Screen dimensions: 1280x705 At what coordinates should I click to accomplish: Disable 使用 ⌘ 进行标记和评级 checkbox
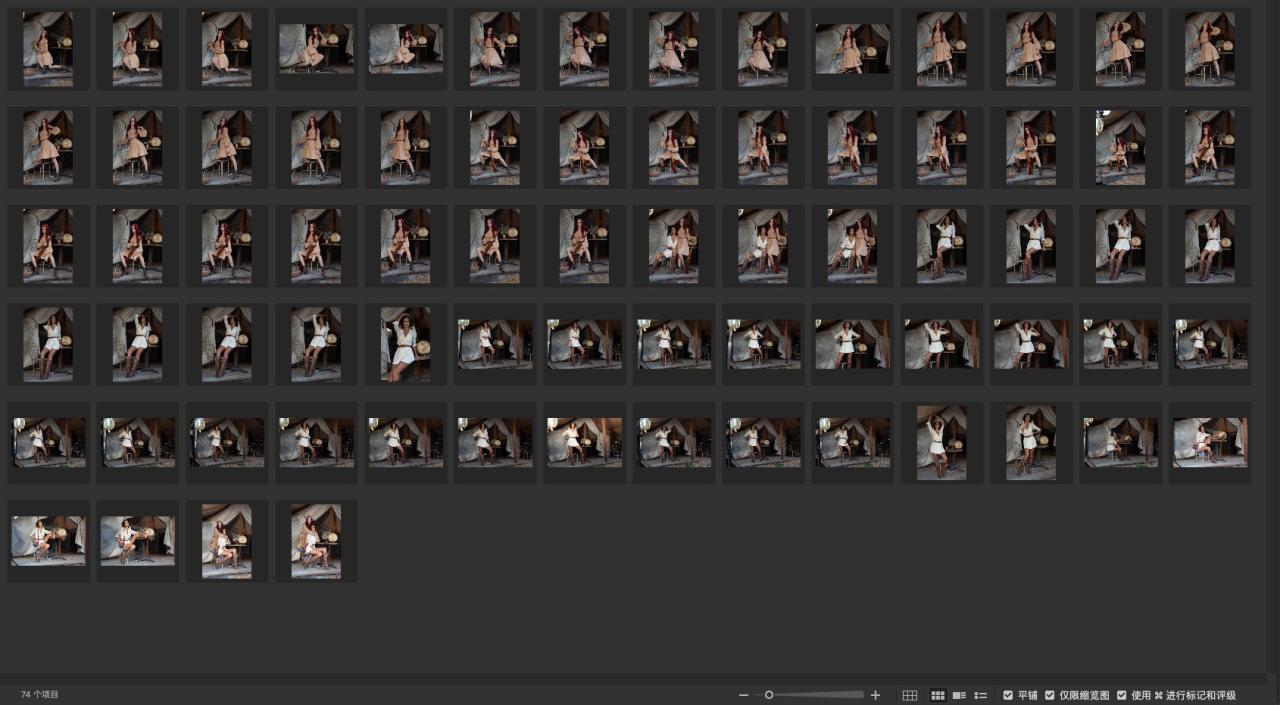[x=1122, y=695]
